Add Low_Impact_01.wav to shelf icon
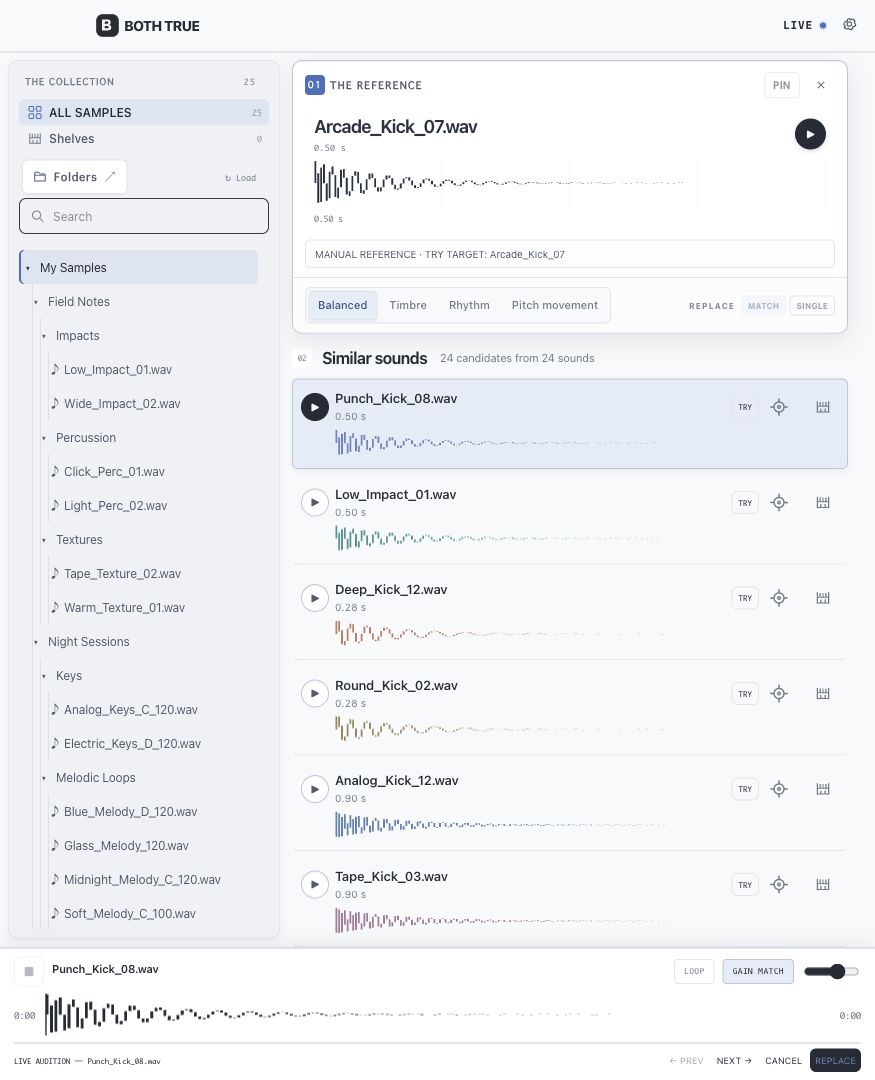The height and width of the screenshot is (1080, 875). point(823,503)
